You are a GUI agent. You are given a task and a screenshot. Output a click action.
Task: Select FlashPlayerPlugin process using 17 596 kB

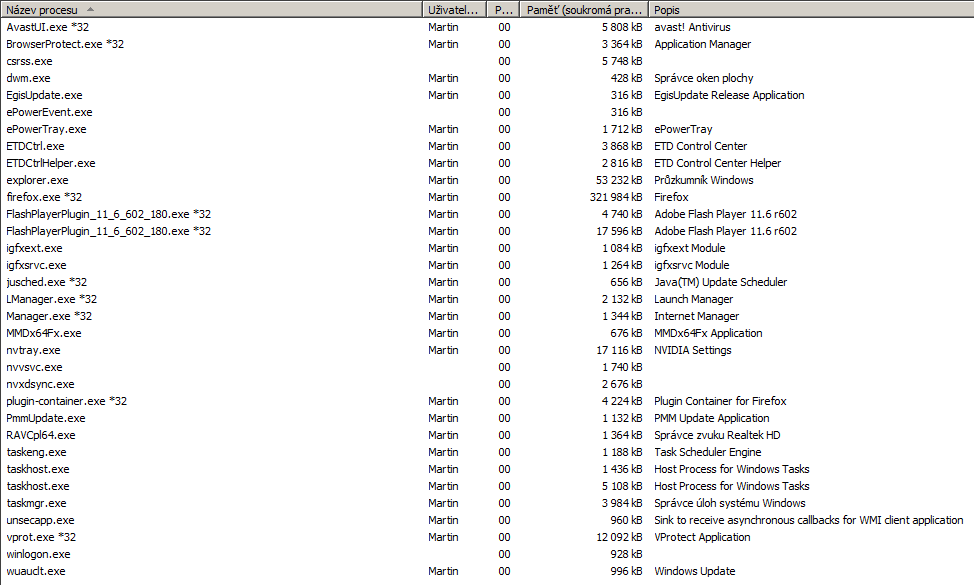click(x=109, y=231)
